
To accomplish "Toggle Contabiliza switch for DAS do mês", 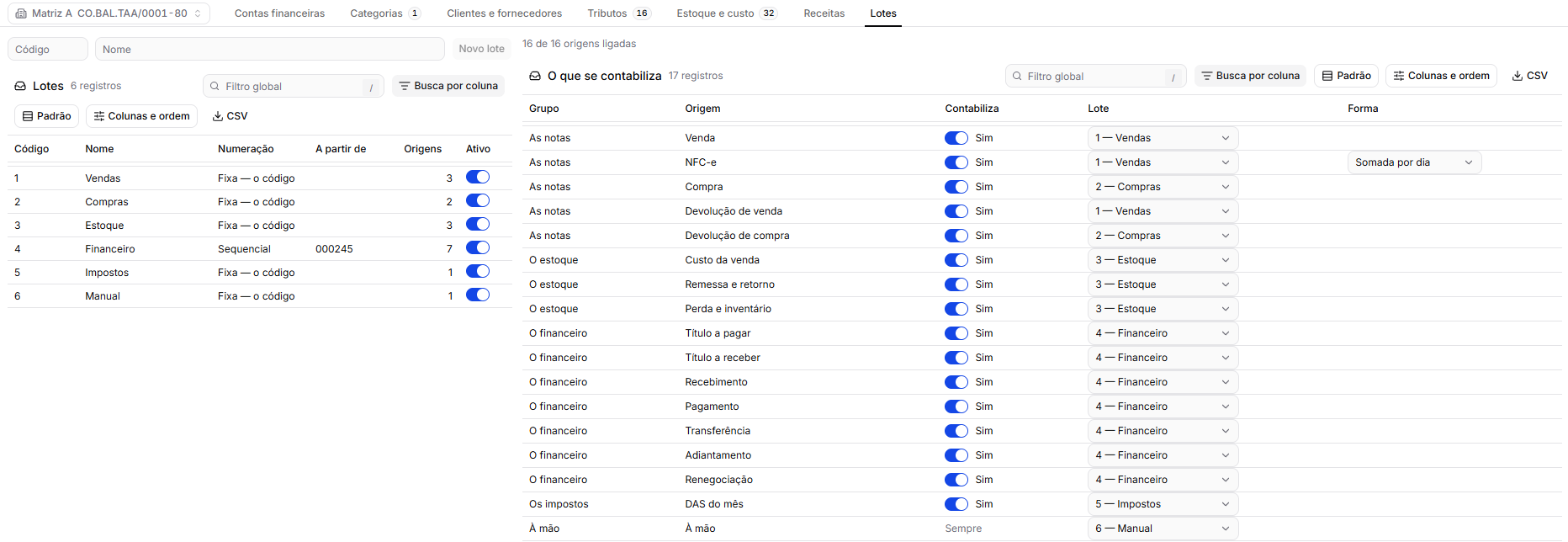I will point(956,504).
